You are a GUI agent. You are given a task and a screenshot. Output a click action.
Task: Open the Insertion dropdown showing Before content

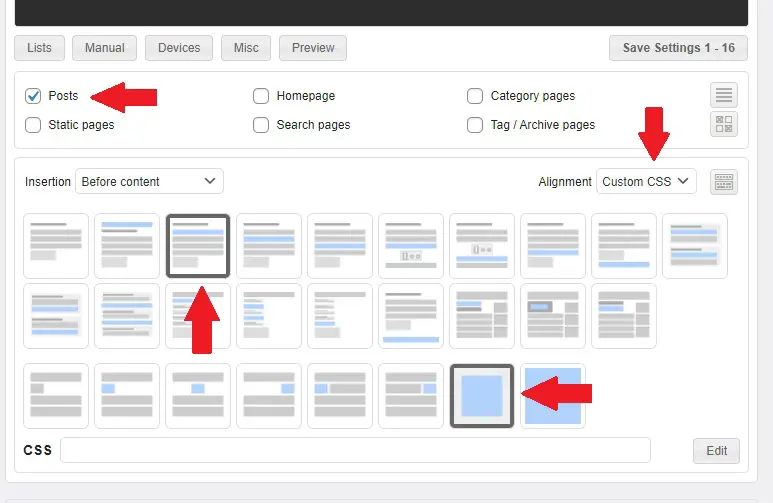click(149, 181)
